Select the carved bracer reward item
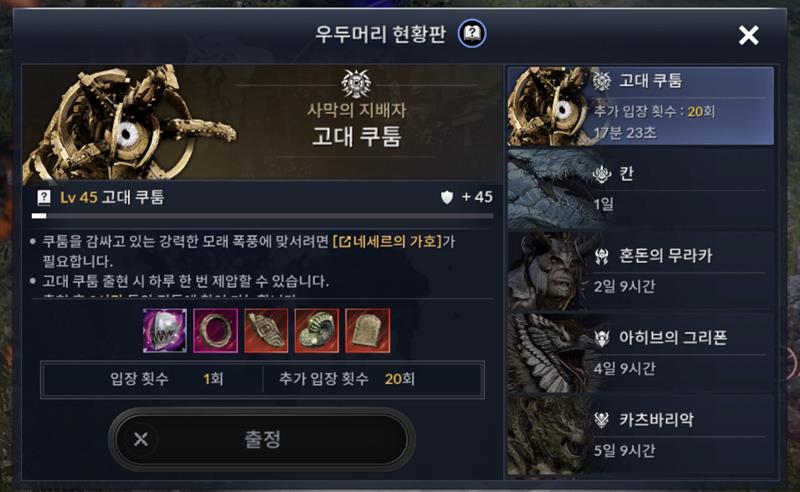The height and width of the screenshot is (492, 800). (x=266, y=330)
